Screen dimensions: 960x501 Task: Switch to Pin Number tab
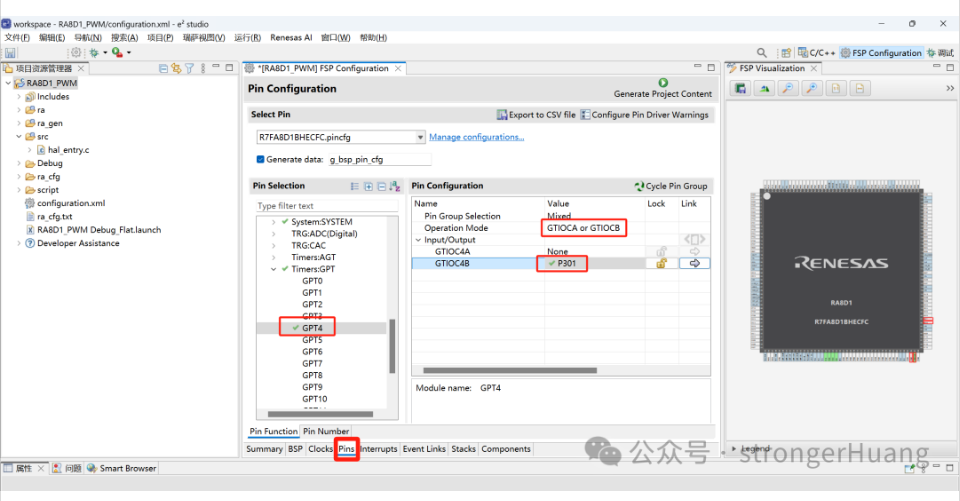[326, 431]
